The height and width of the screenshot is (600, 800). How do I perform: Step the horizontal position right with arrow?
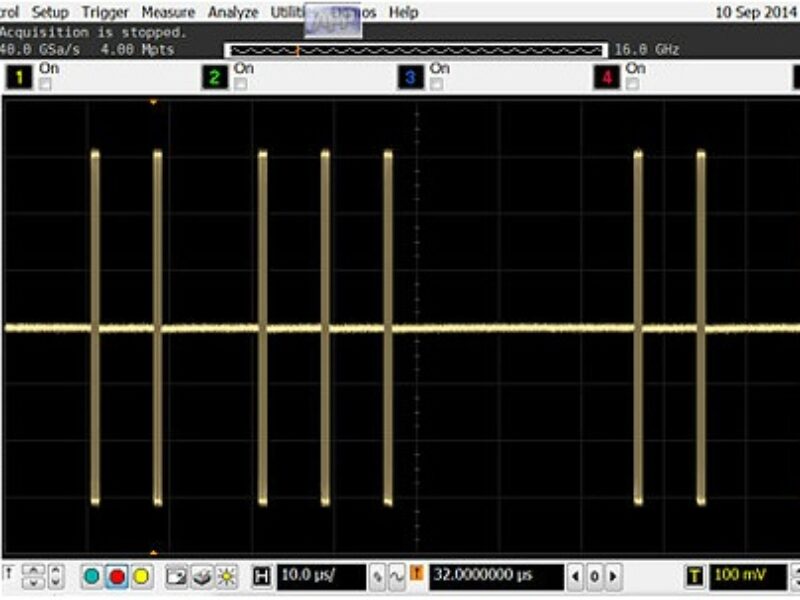coord(612,577)
